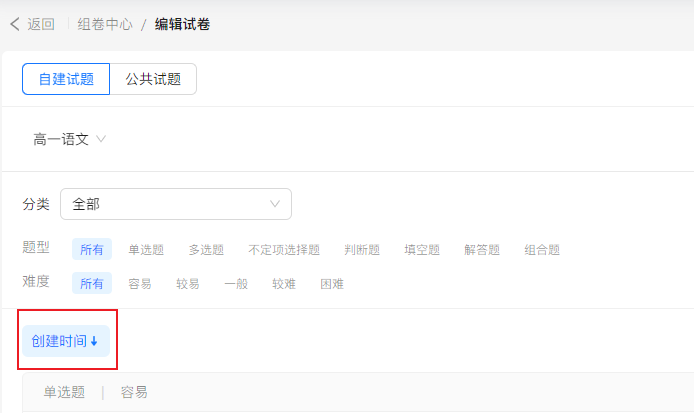The image size is (694, 413).
Task: Click the 分类 label
Action: pyautogui.click(x=36, y=204)
